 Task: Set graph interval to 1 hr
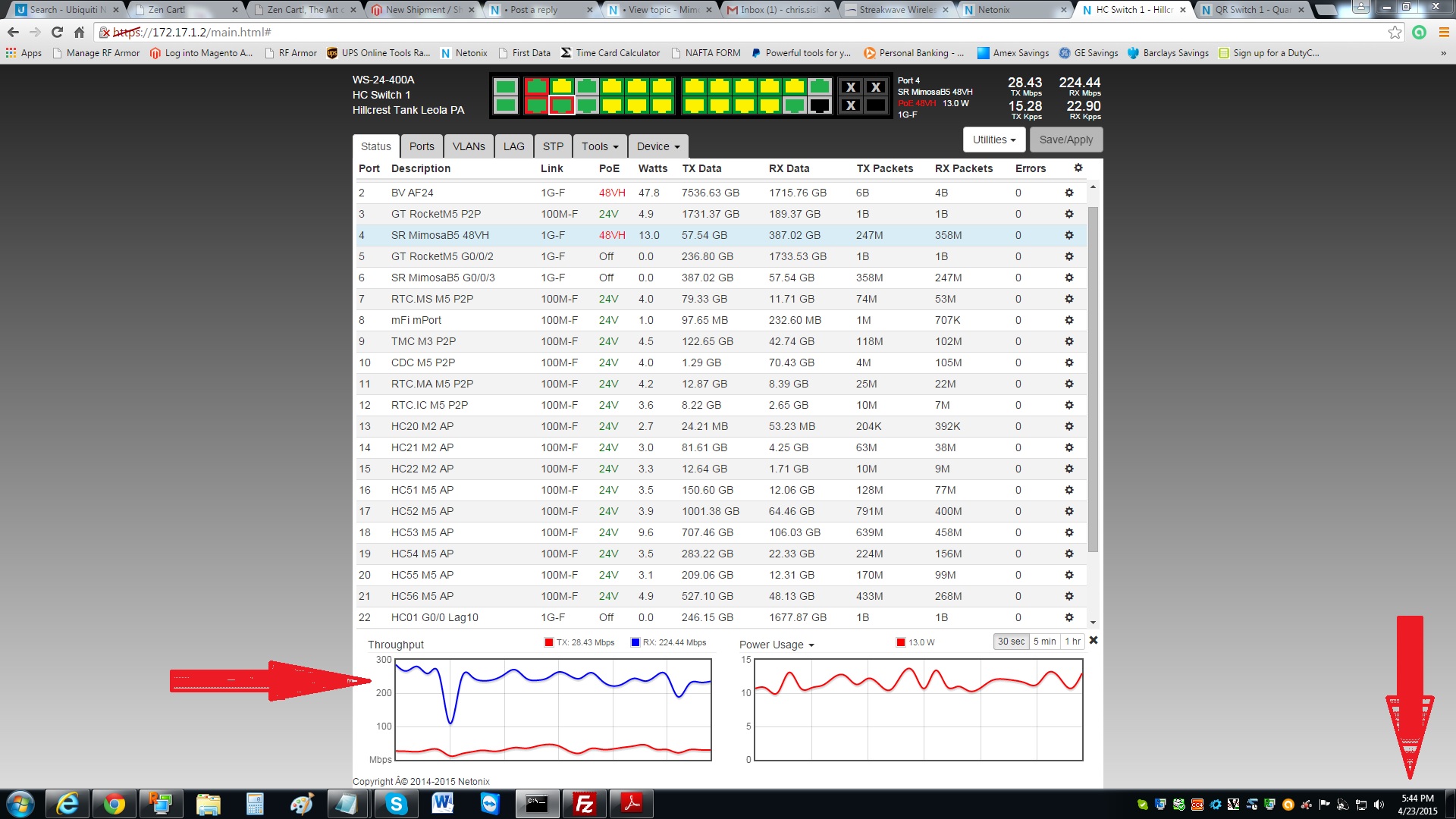[1072, 642]
